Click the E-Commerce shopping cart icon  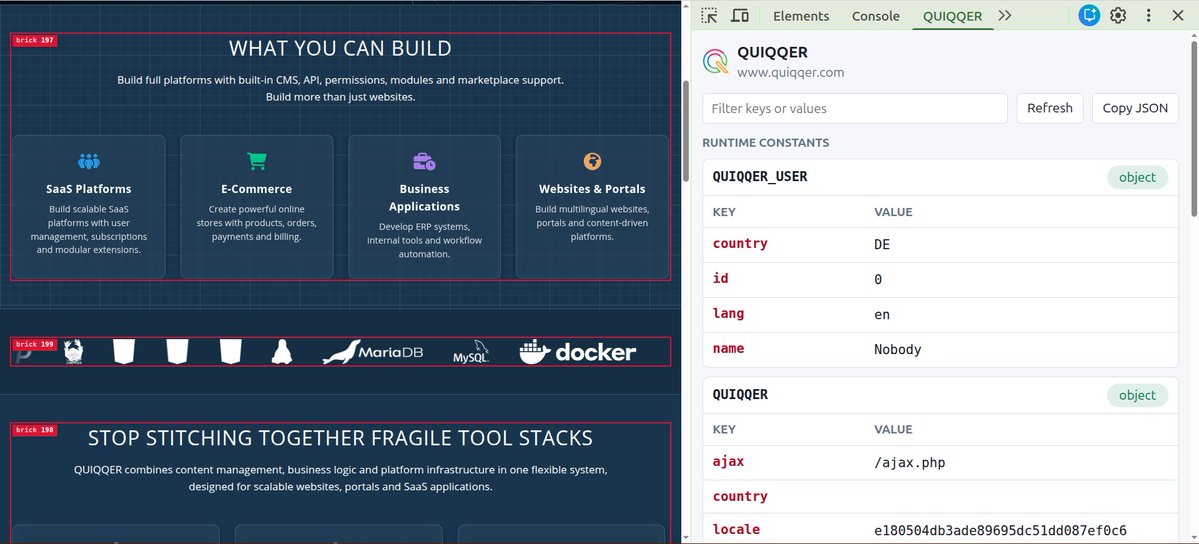[x=256, y=161]
